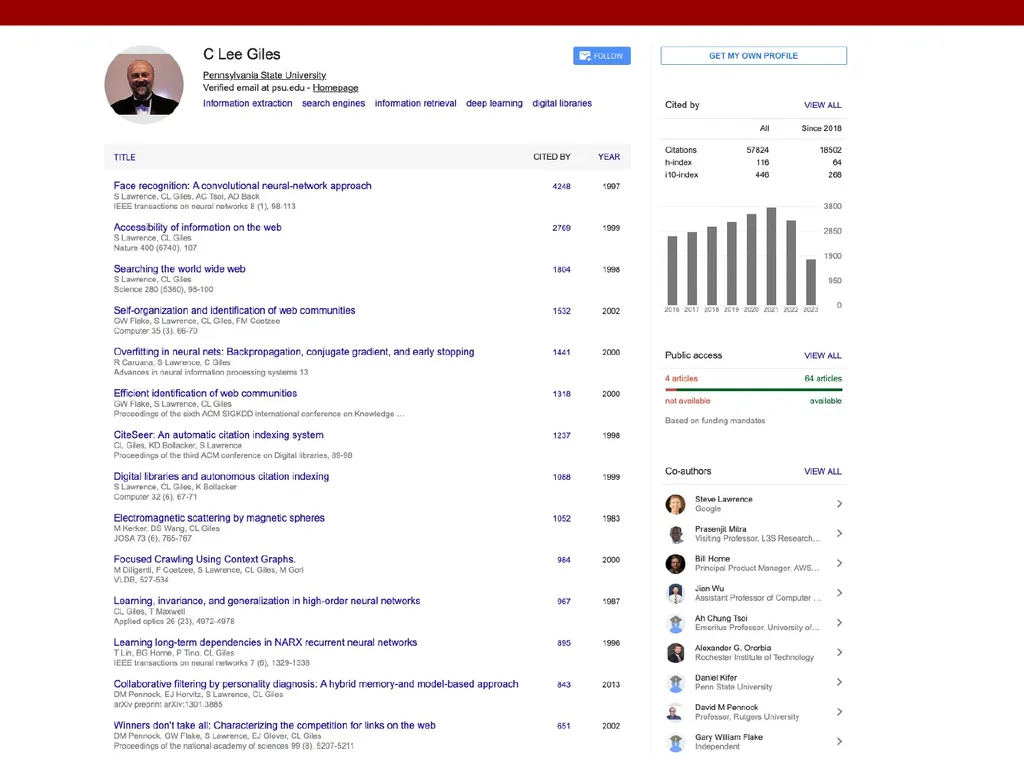Image resolution: width=1024 pixels, height=768 pixels.
Task: Click Ah Chung Tsoi's avatar icon
Action: point(675,623)
